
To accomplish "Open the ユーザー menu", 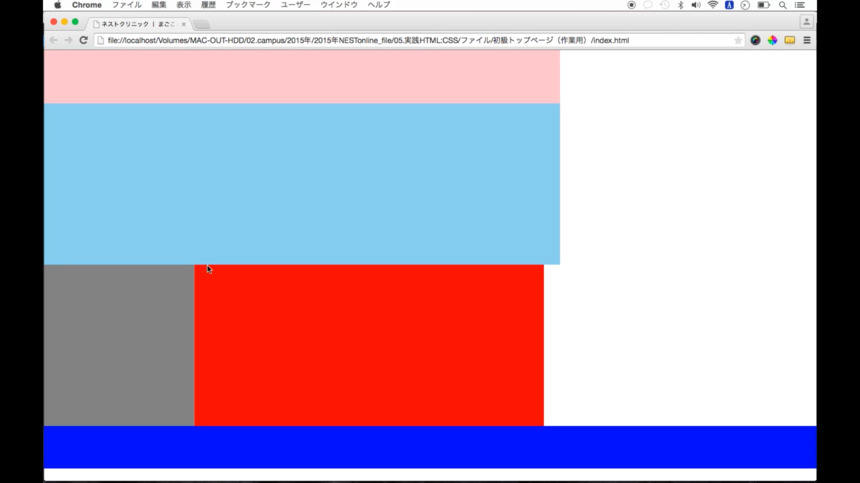I will point(296,5).
